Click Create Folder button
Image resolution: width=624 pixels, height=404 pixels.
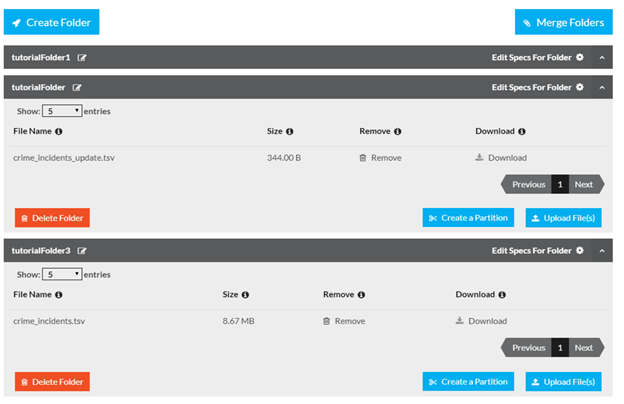tap(51, 22)
